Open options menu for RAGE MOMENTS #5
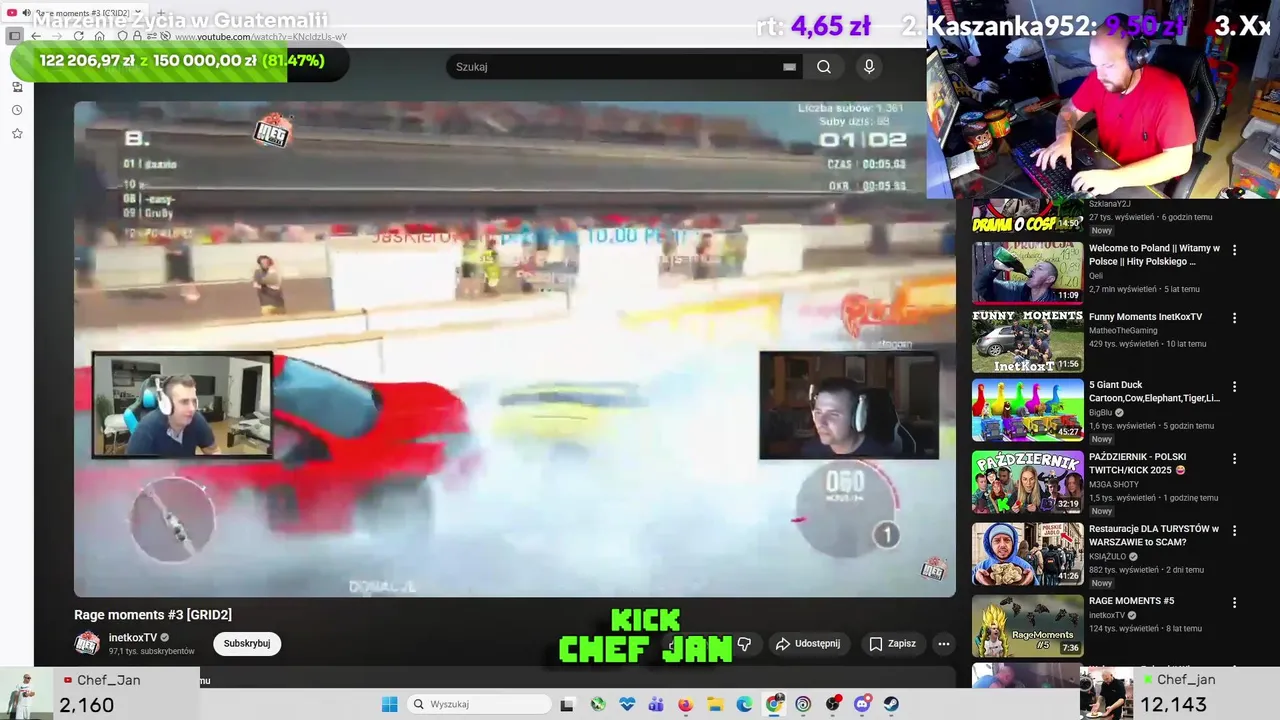 [1234, 603]
